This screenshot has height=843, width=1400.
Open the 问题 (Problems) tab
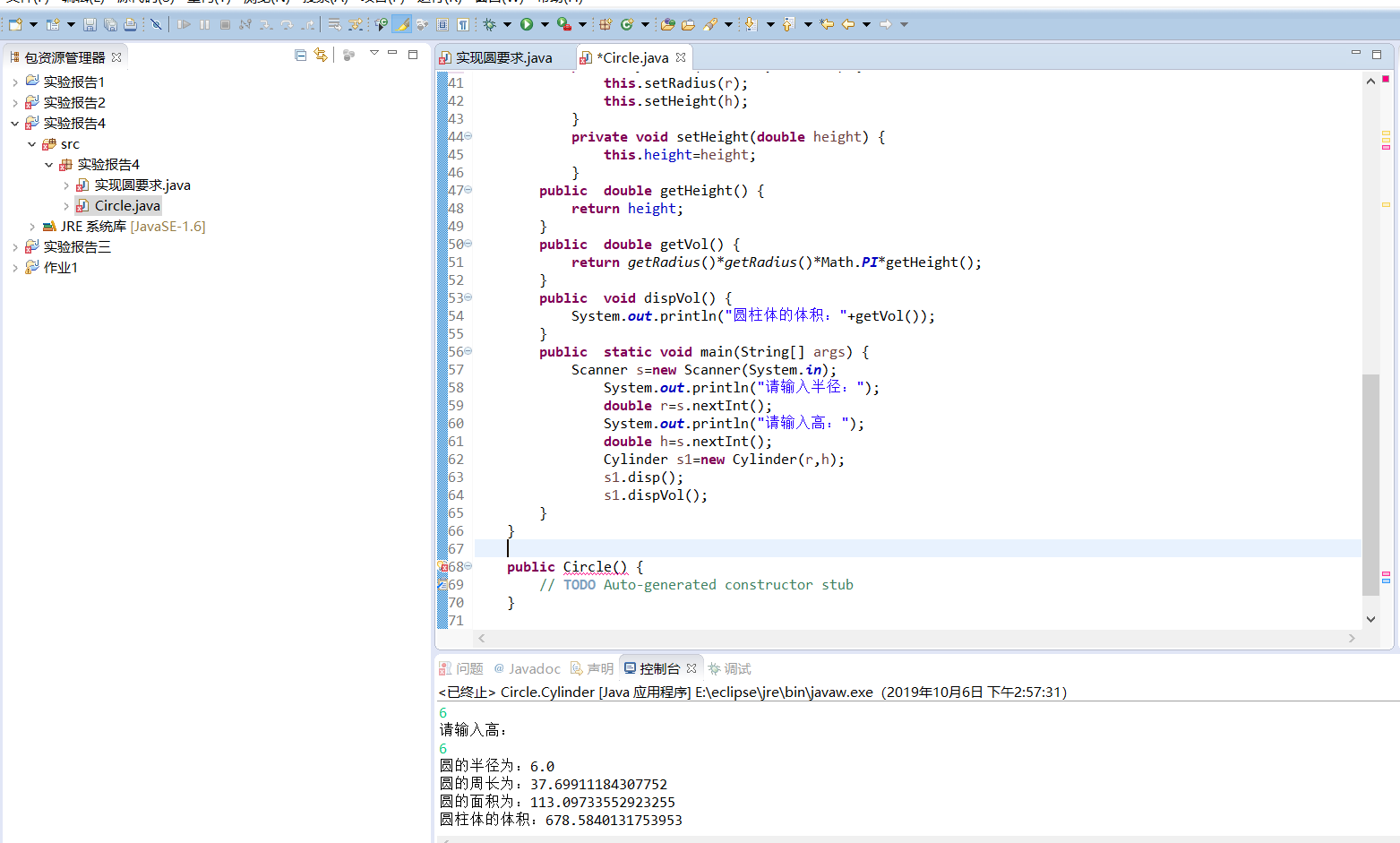pyautogui.click(x=461, y=668)
